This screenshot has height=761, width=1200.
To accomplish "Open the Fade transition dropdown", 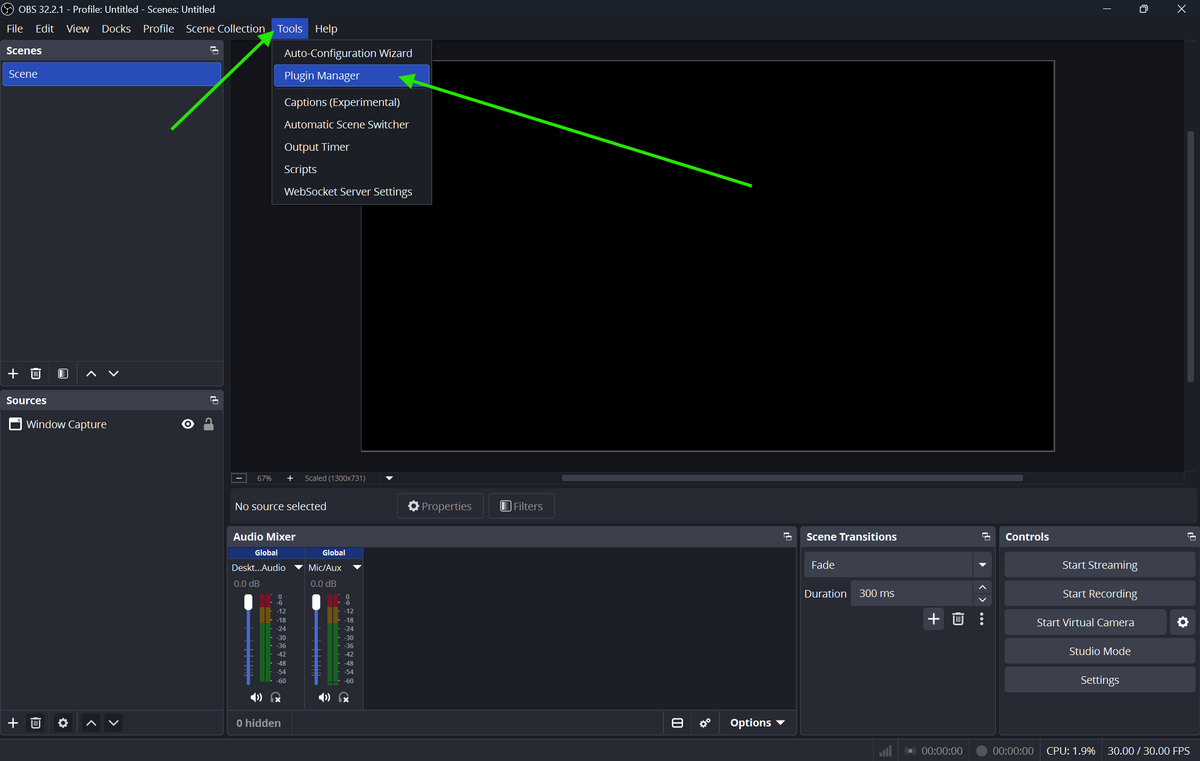I will (898, 565).
